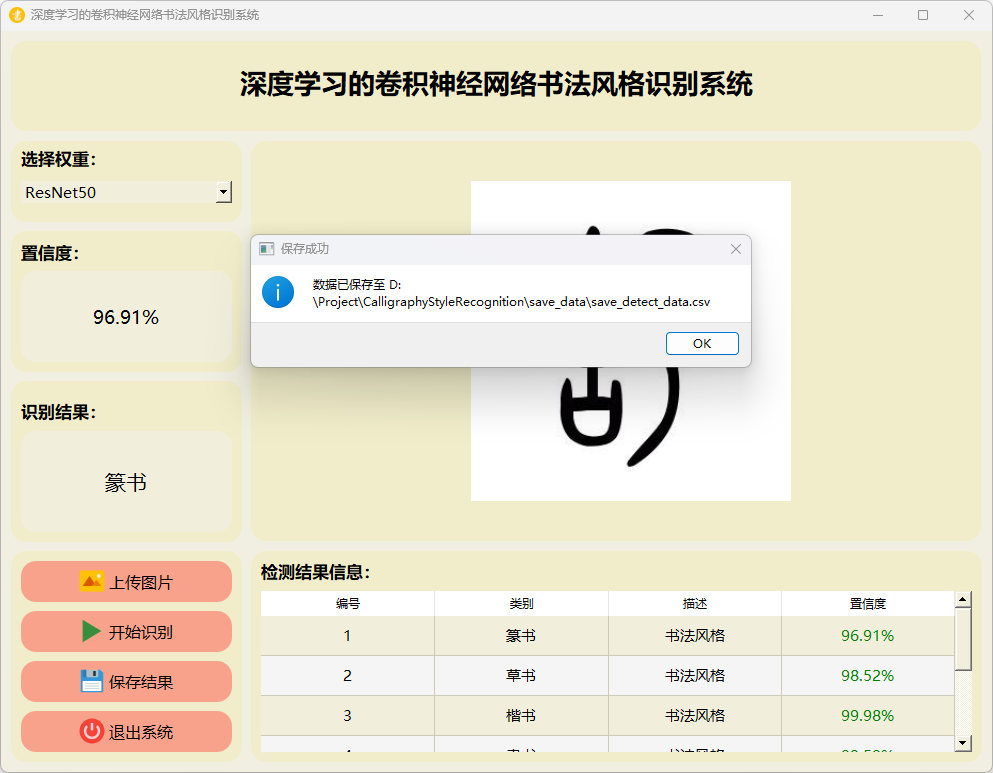Click the upload image picture icon
The width and height of the screenshot is (993, 773).
click(x=91, y=581)
